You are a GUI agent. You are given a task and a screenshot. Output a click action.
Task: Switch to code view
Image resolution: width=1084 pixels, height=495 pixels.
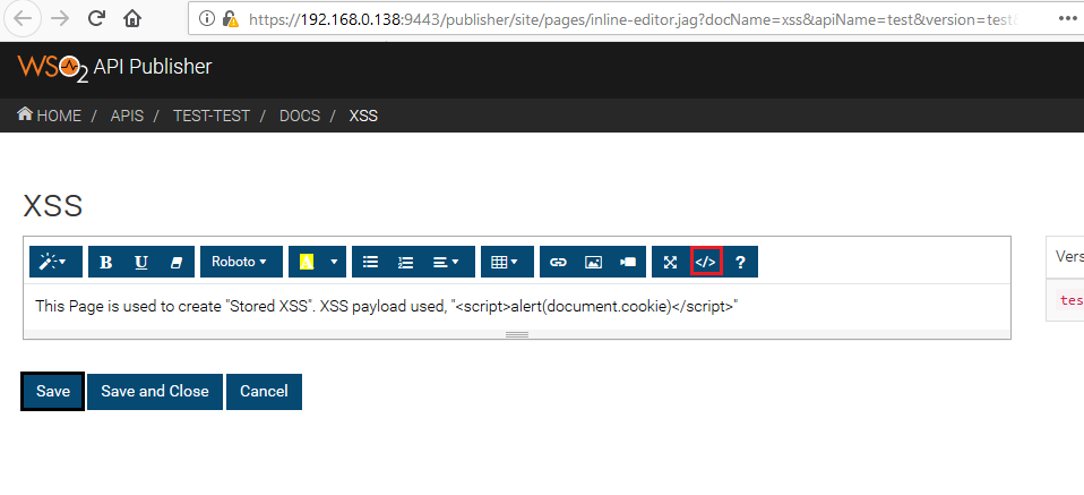tap(706, 262)
